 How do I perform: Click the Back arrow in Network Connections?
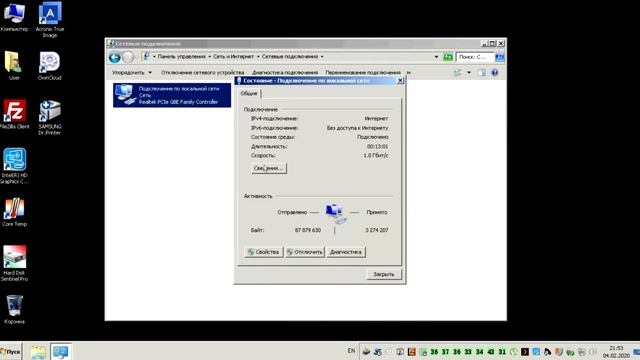point(115,57)
